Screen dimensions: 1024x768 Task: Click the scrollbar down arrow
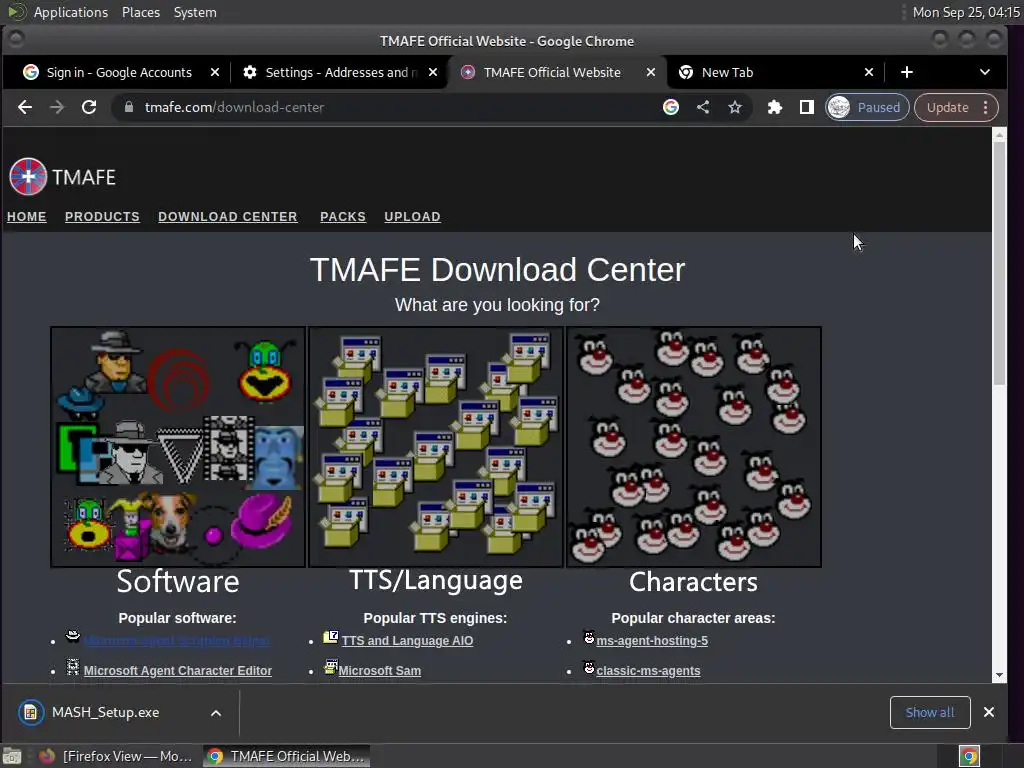pyautogui.click(x=999, y=675)
